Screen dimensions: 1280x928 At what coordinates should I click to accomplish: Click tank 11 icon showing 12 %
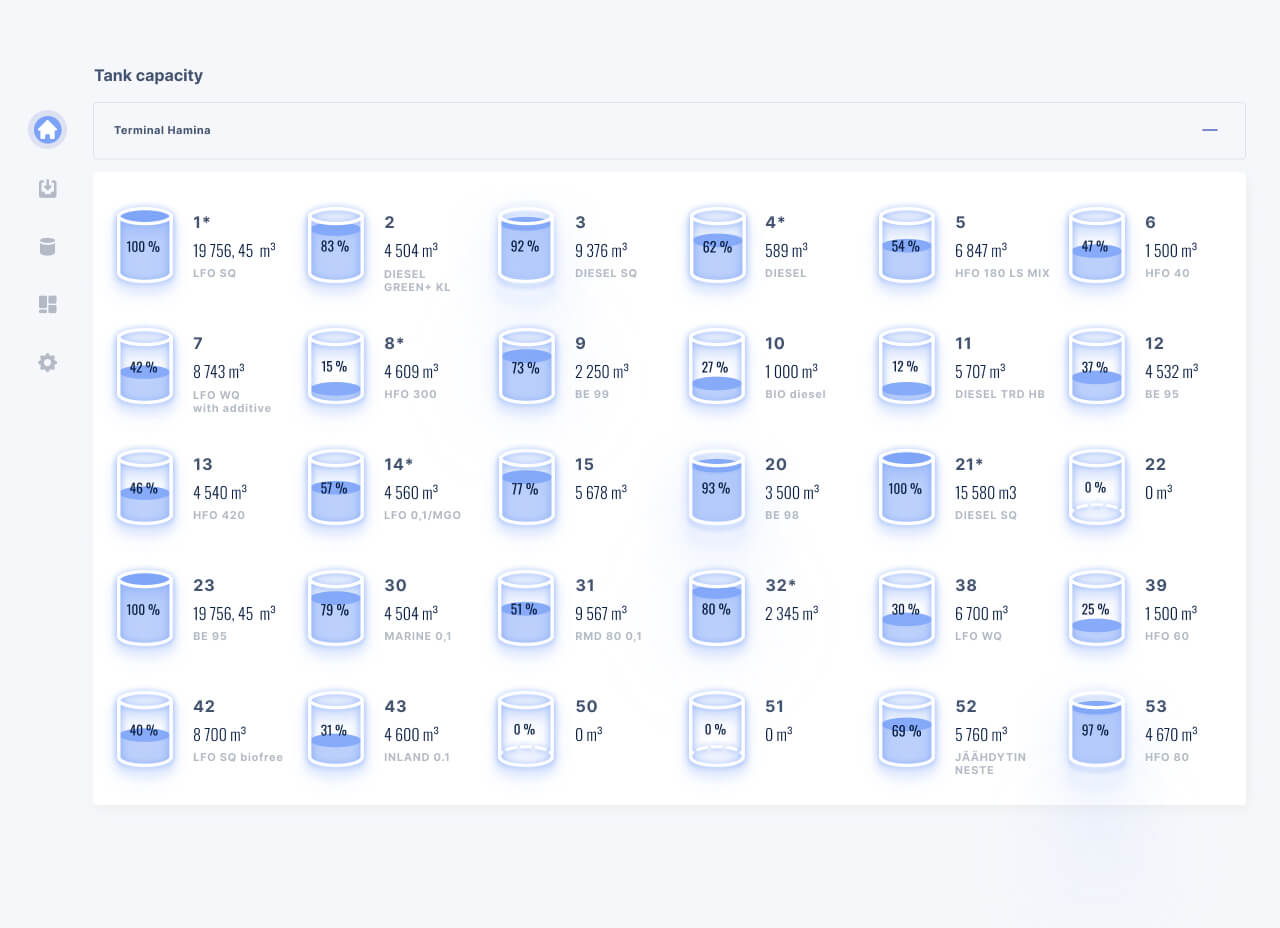click(x=905, y=367)
